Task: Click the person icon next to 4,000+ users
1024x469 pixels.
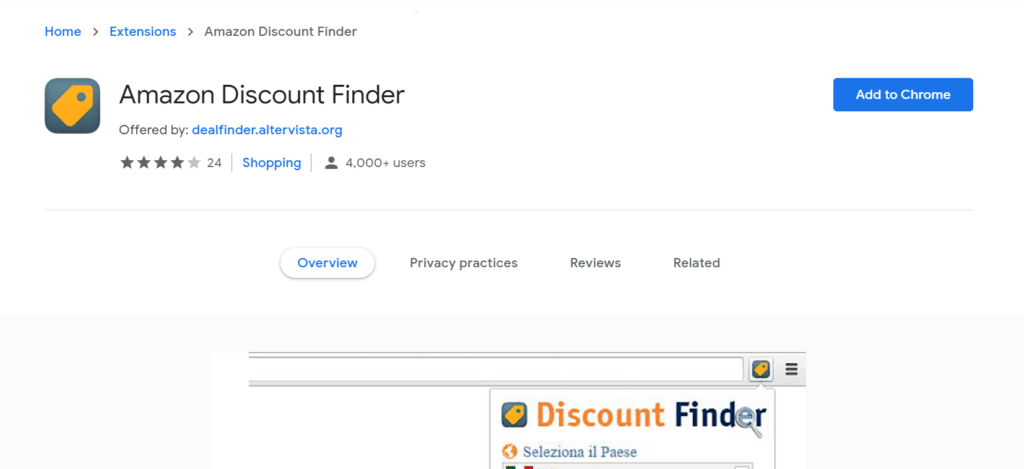Action: [x=331, y=163]
